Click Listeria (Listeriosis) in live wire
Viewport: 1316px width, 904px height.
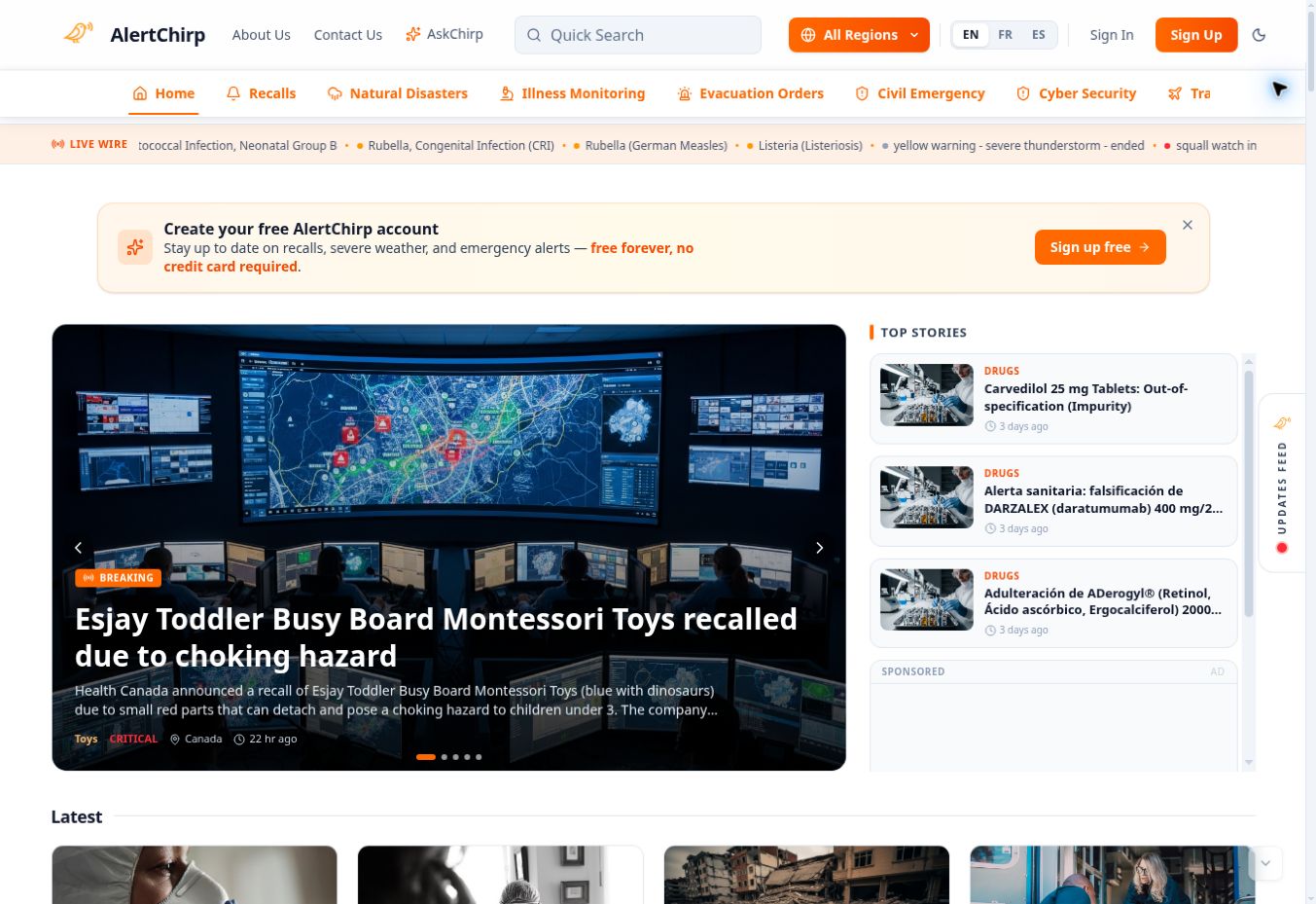810,145
